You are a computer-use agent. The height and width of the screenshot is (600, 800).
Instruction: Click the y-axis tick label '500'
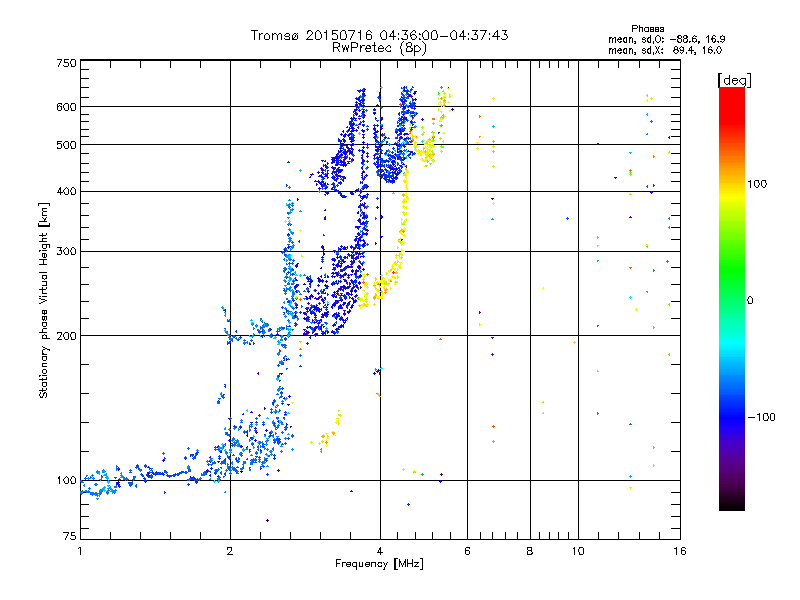click(66, 145)
